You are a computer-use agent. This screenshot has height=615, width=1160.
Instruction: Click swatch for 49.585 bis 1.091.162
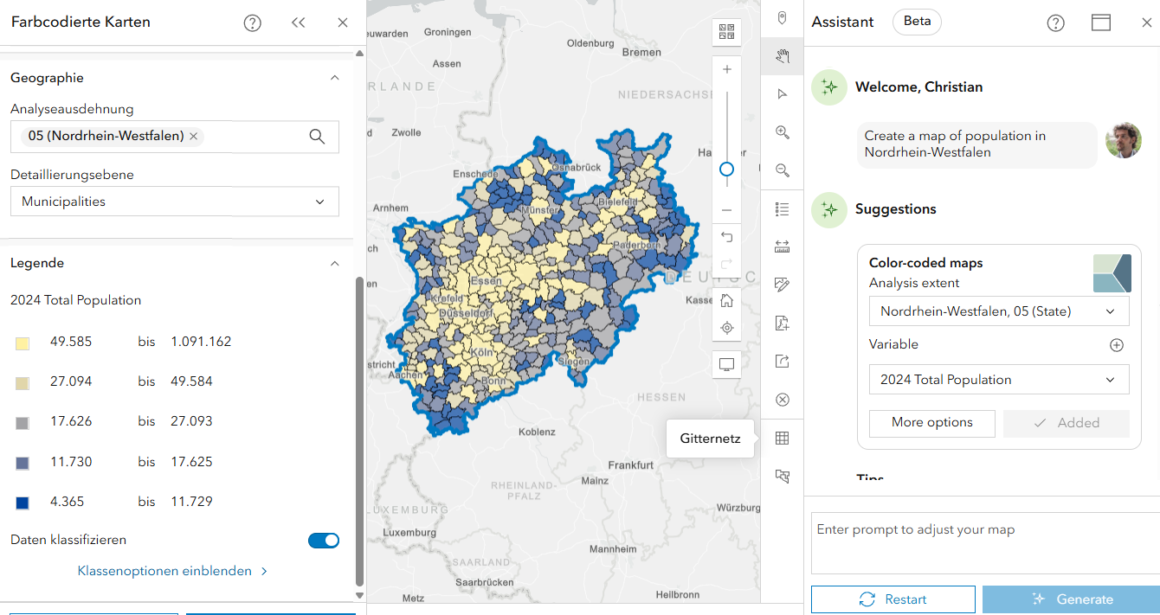pos(22,343)
